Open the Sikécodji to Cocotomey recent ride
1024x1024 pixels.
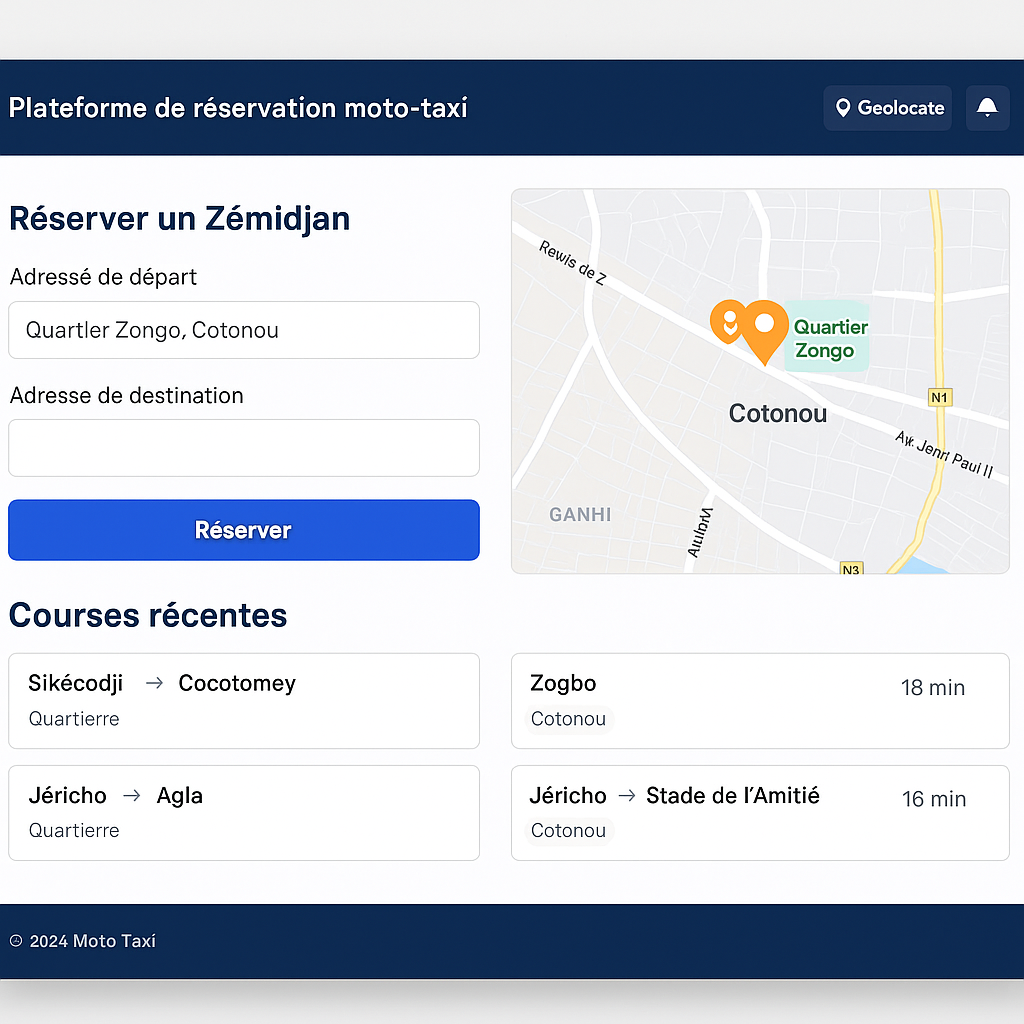(243, 701)
